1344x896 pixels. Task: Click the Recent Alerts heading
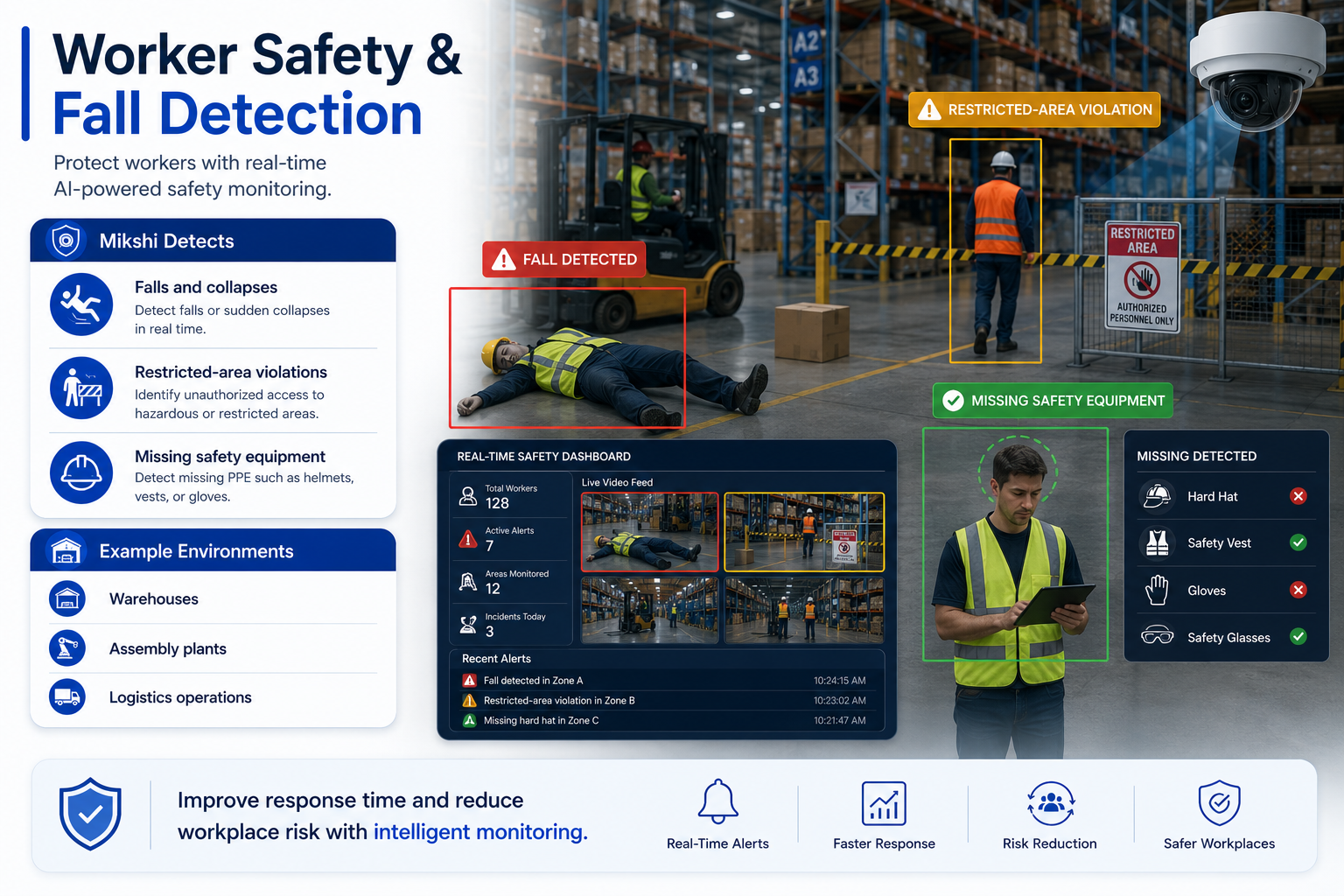coord(496,659)
